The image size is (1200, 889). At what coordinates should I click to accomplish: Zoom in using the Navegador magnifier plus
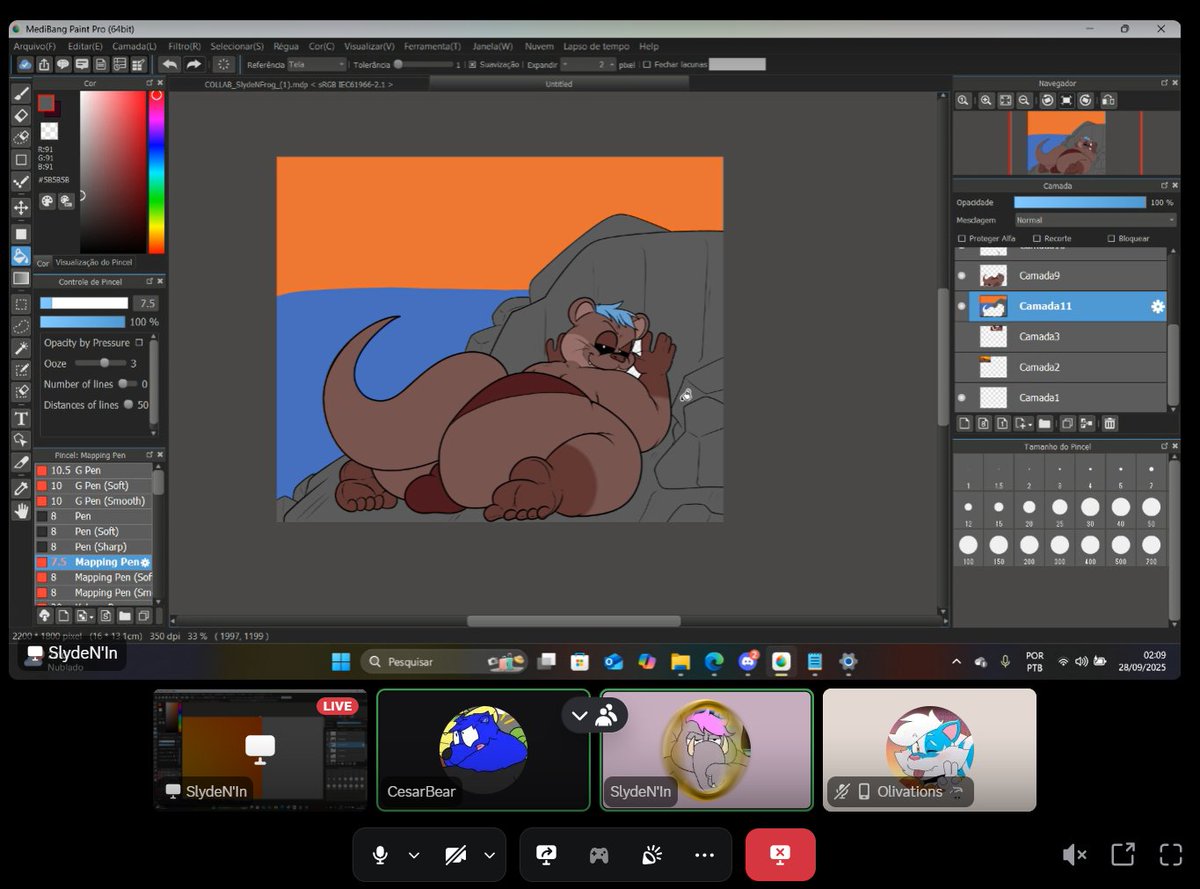[986, 100]
